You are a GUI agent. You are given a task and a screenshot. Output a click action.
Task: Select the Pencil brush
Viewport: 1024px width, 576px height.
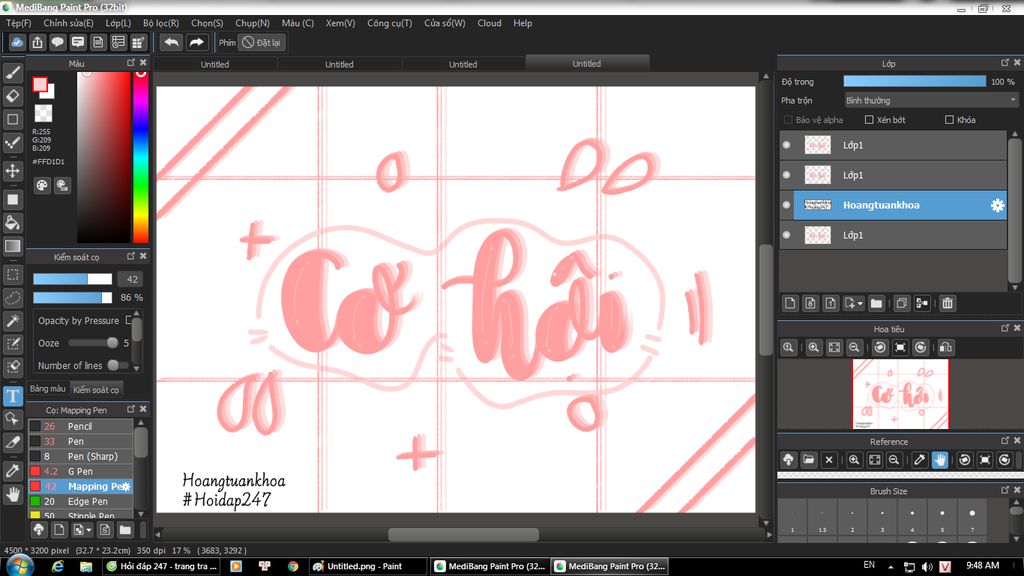pos(80,426)
